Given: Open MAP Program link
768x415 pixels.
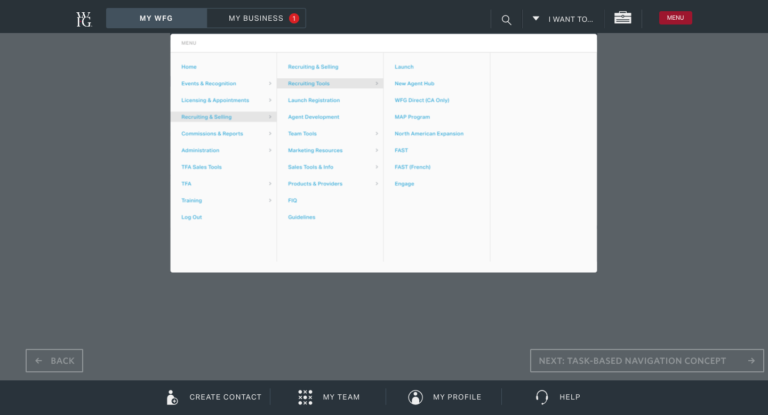Looking at the screenshot, I should (412, 117).
